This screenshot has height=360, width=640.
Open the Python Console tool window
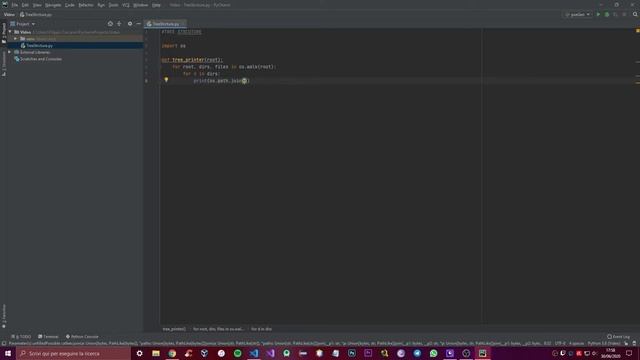[x=82, y=337]
